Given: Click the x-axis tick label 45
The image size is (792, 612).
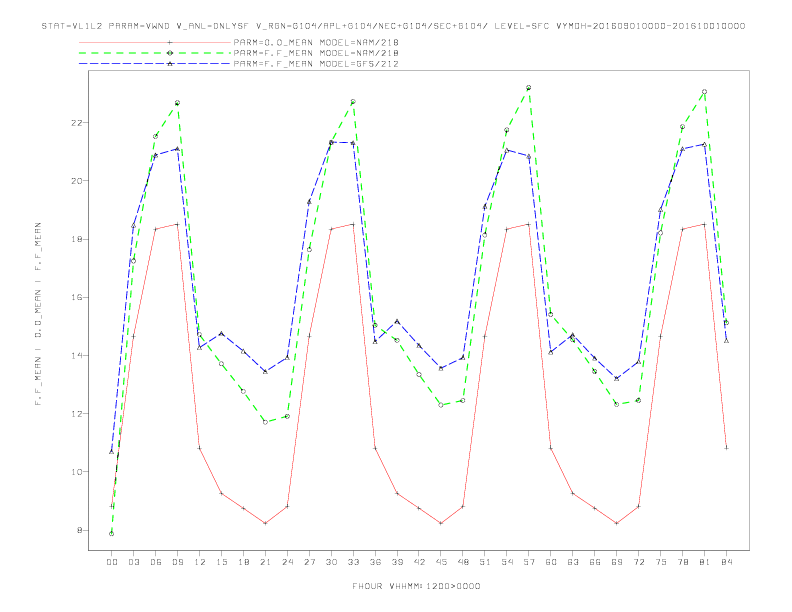Looking at the screenshot, I should click(x=441, y=562).
